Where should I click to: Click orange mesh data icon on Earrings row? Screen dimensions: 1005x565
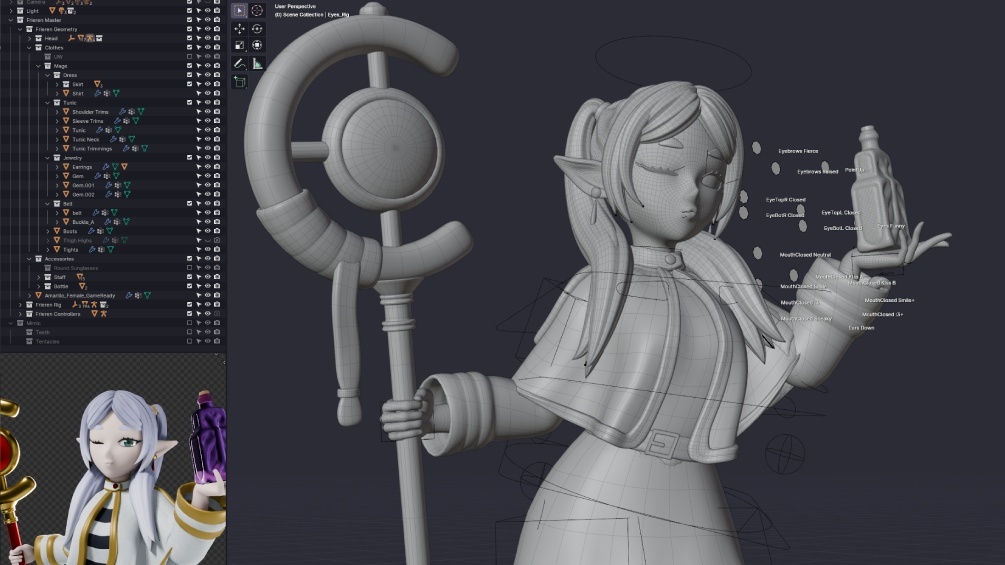(x=124, y=167)
